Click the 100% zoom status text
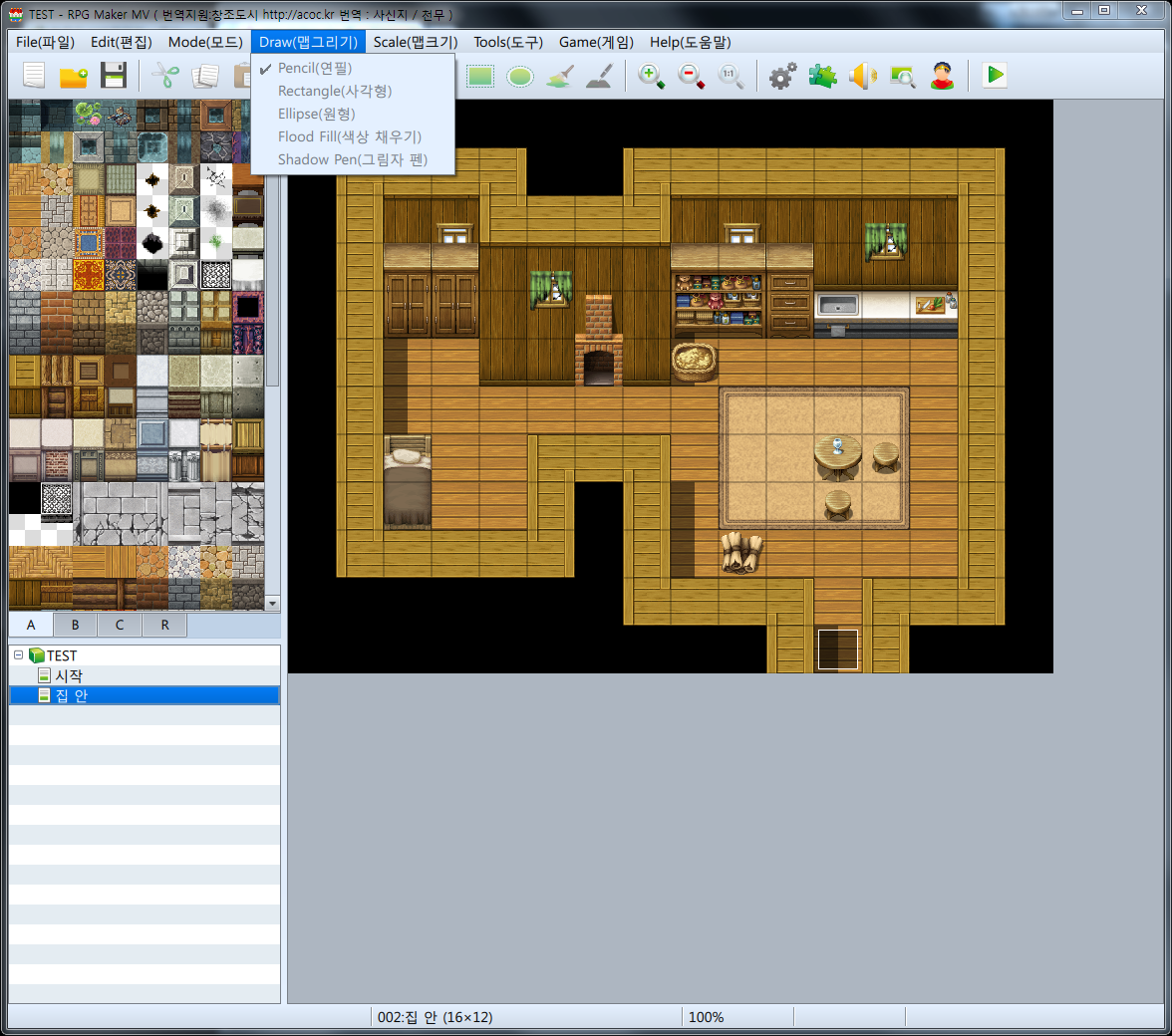This screenshot has height=1036, width=1172. (706, 1017)
